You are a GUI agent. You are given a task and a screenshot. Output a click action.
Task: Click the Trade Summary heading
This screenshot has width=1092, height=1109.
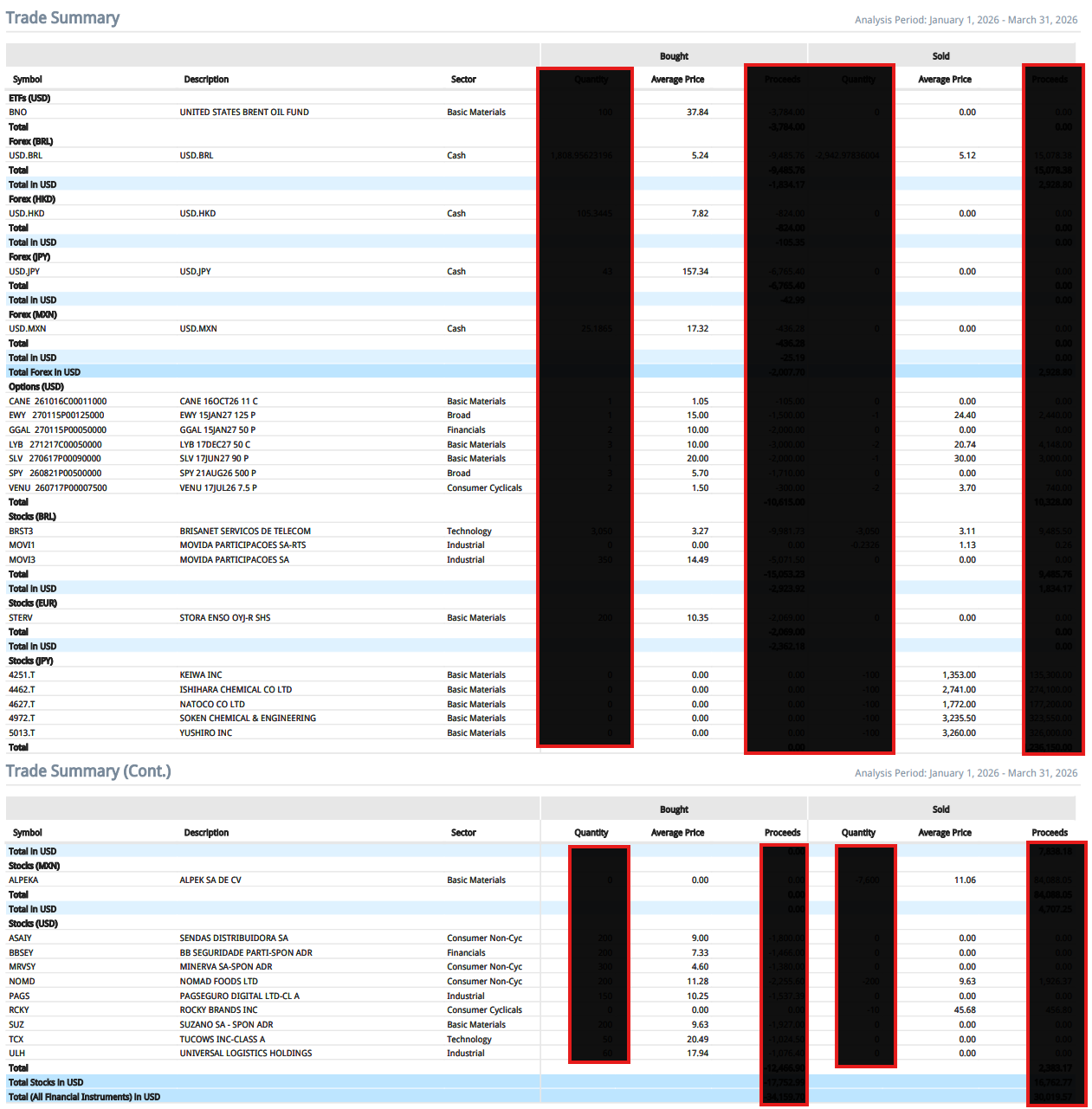pyautogui.click(x=63, y=17)
